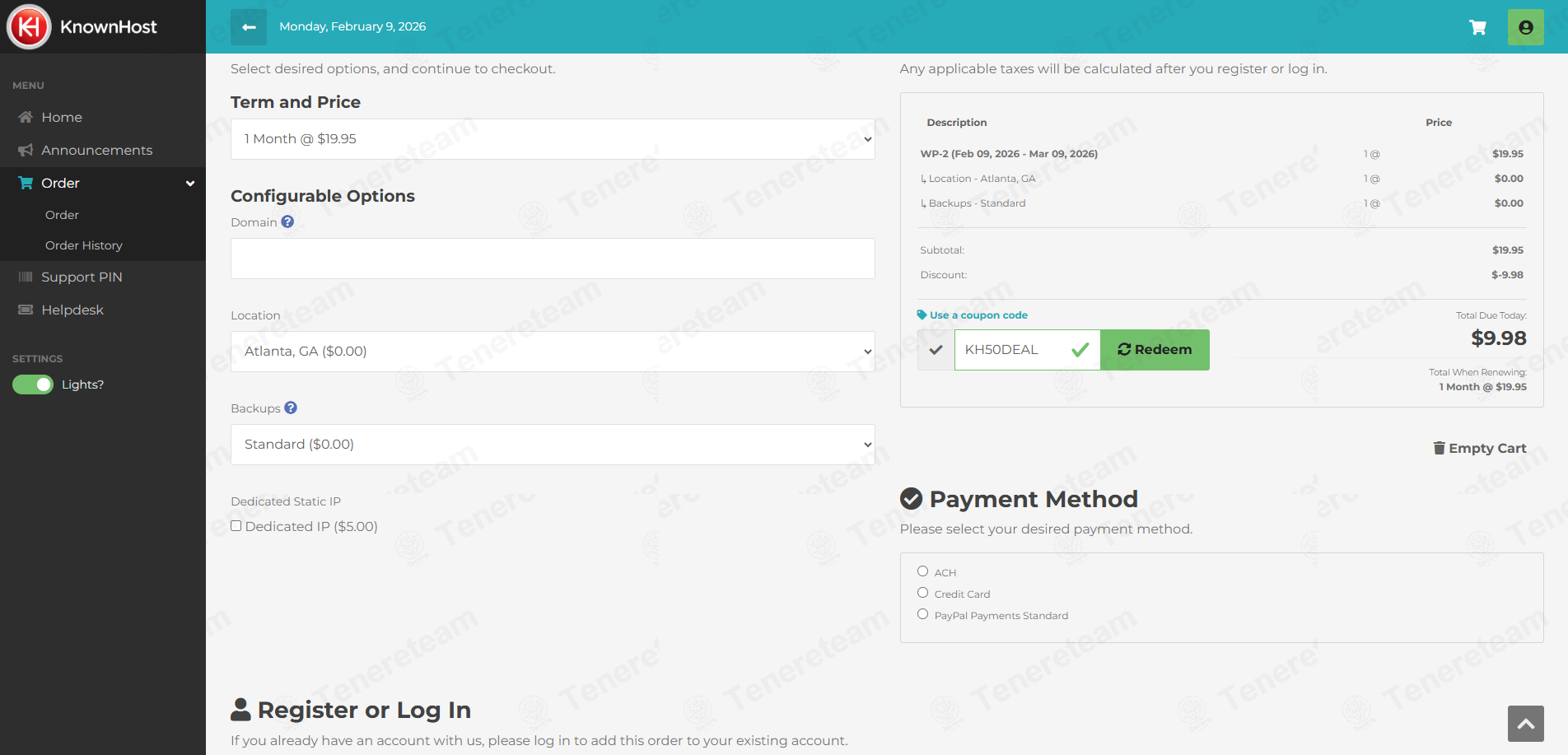Screen dimensions: 1568x755
Task: Click the KnownHost logo
Action: tap(82, 27)
